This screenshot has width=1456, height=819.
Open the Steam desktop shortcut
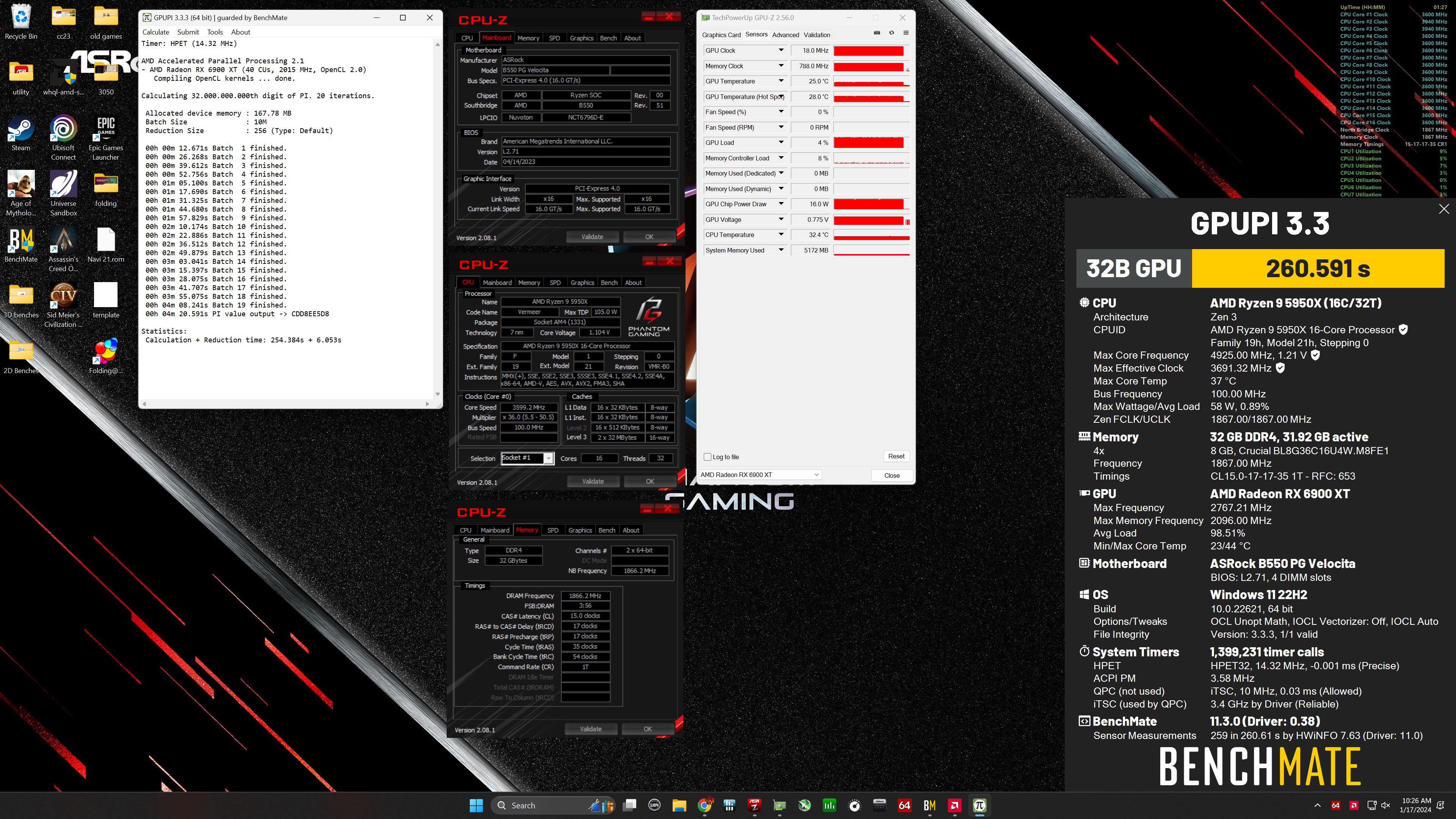(21, 133)
